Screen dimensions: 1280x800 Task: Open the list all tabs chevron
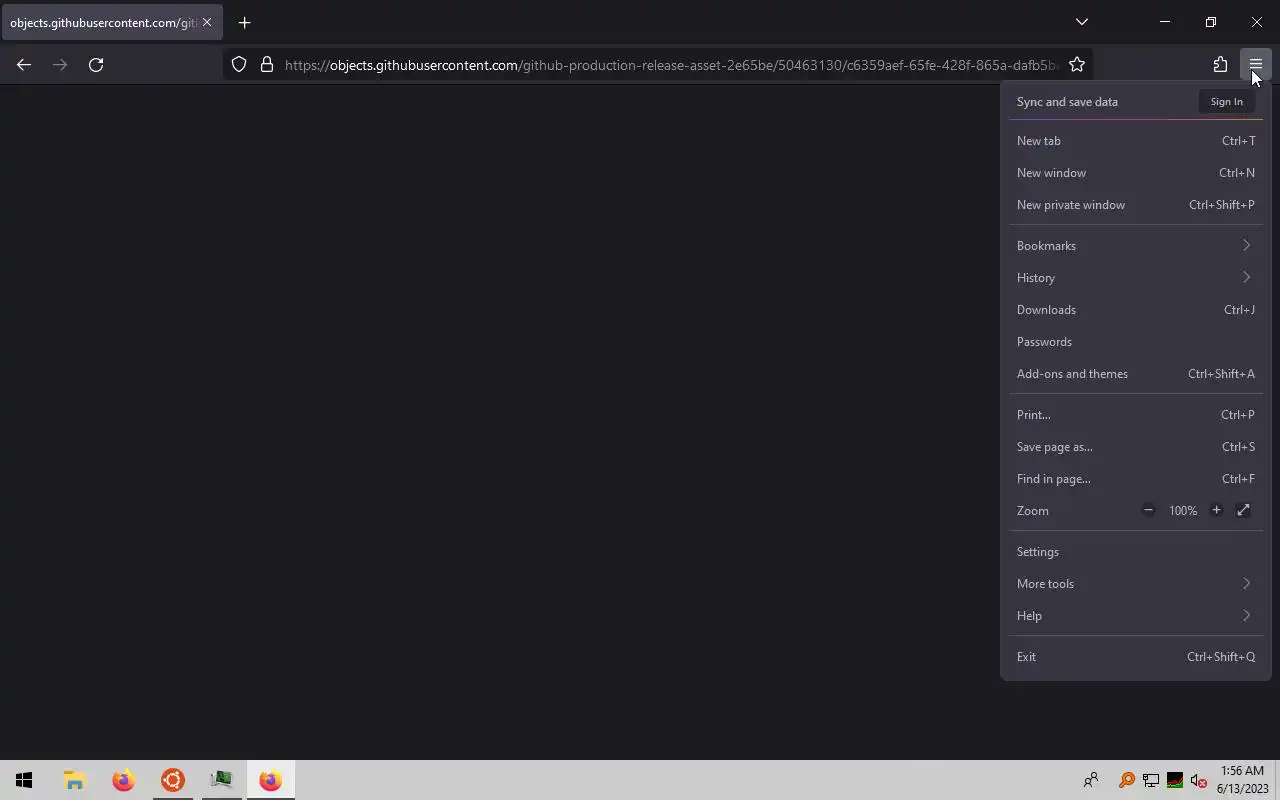(1082, 22)
